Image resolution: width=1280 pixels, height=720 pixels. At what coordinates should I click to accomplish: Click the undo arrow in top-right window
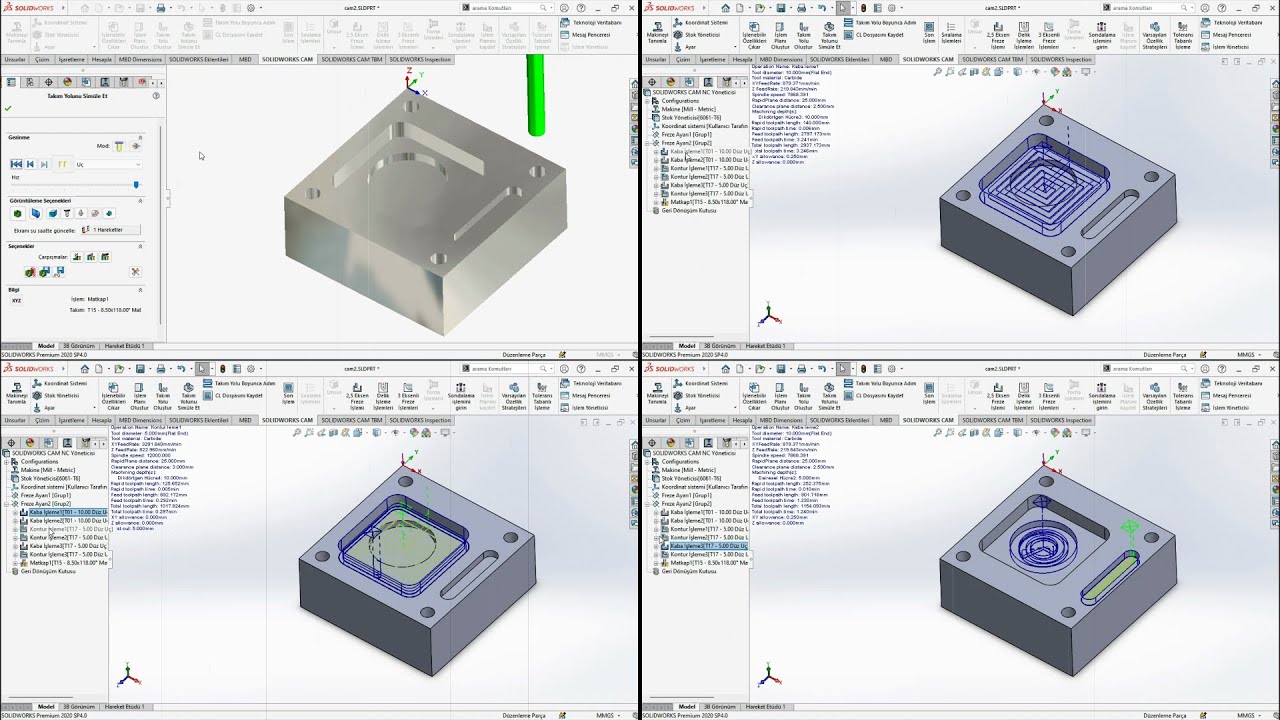coord(823,7)
